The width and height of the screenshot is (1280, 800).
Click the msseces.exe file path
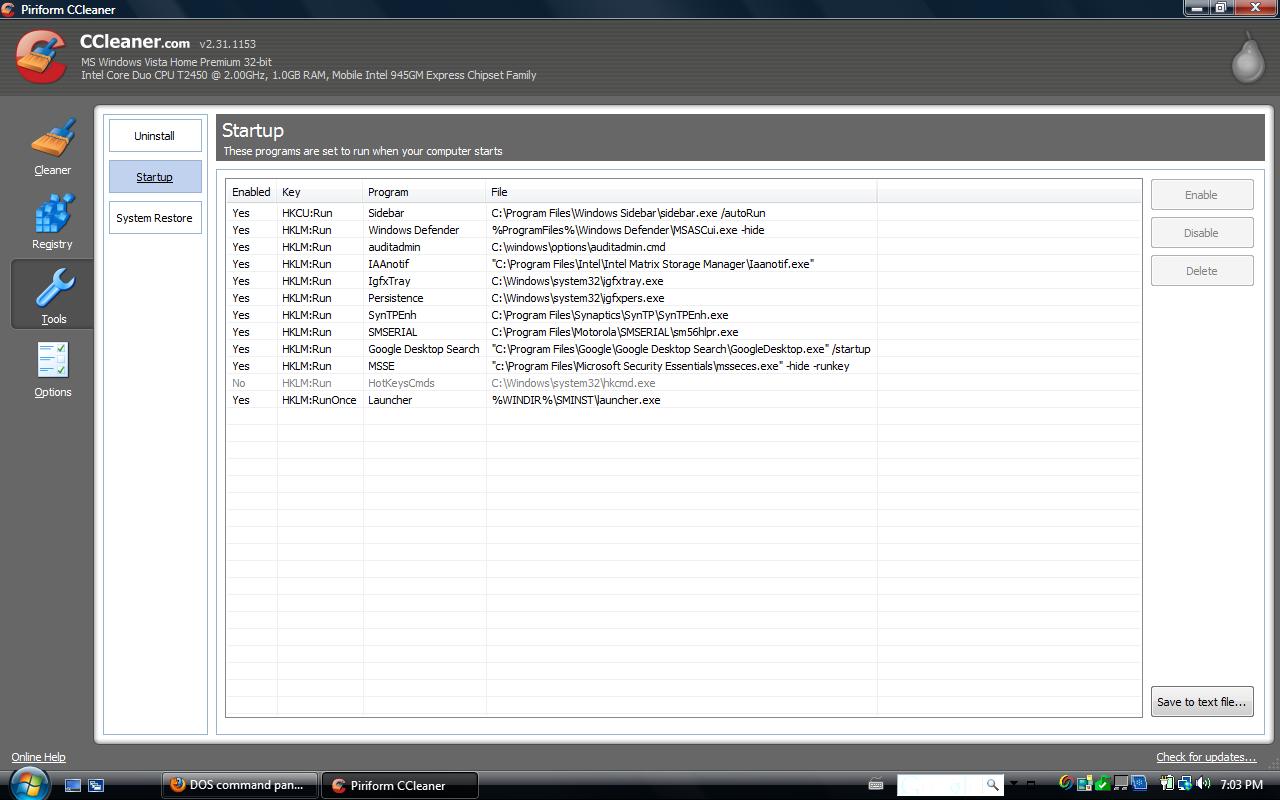coord(670,366)
